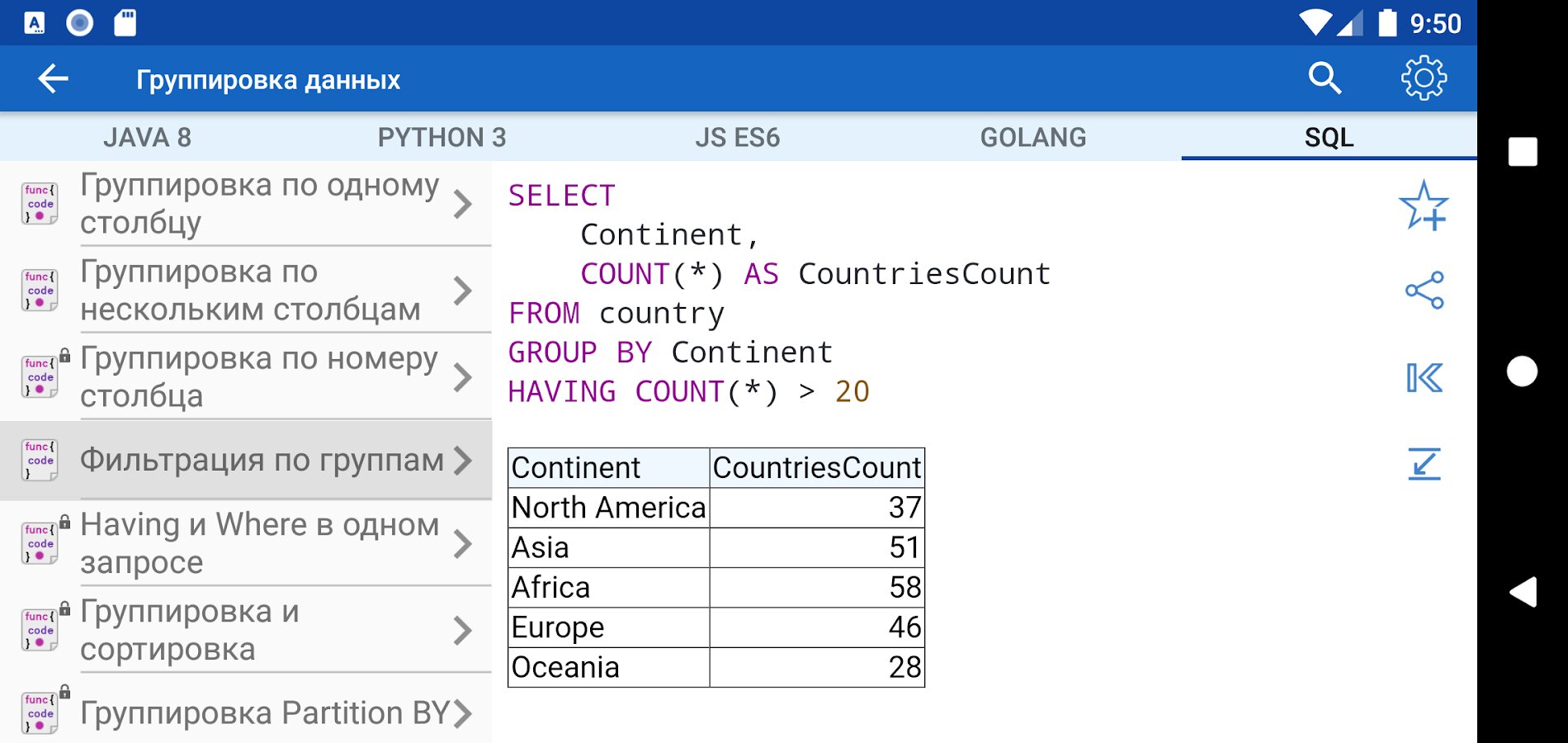This screenshot has width=1568, height=743.
Task: Click code icon beside Фильтрация по группам
Action: pos(40,460)
